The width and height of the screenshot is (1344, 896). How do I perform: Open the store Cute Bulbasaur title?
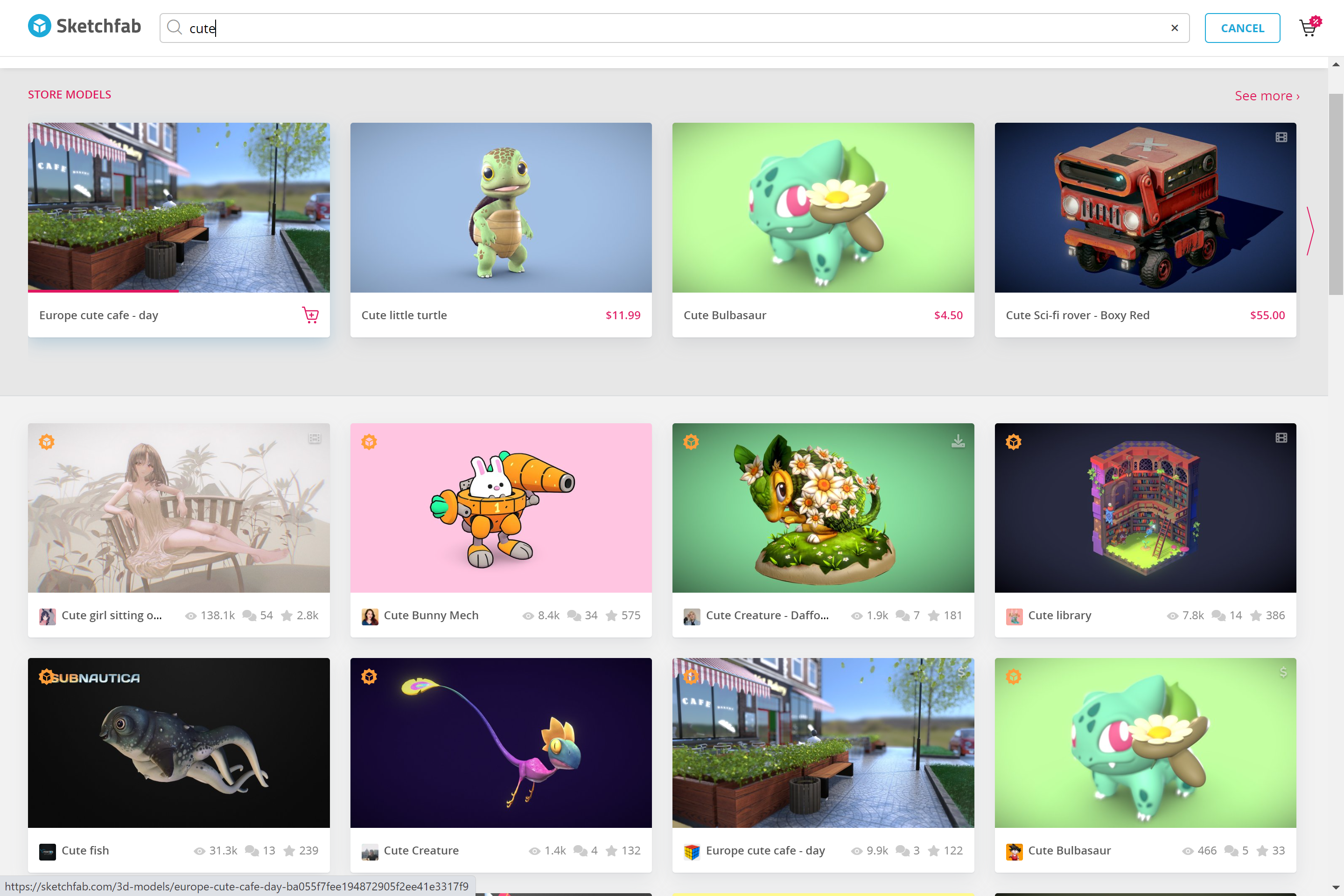[725, 315]
